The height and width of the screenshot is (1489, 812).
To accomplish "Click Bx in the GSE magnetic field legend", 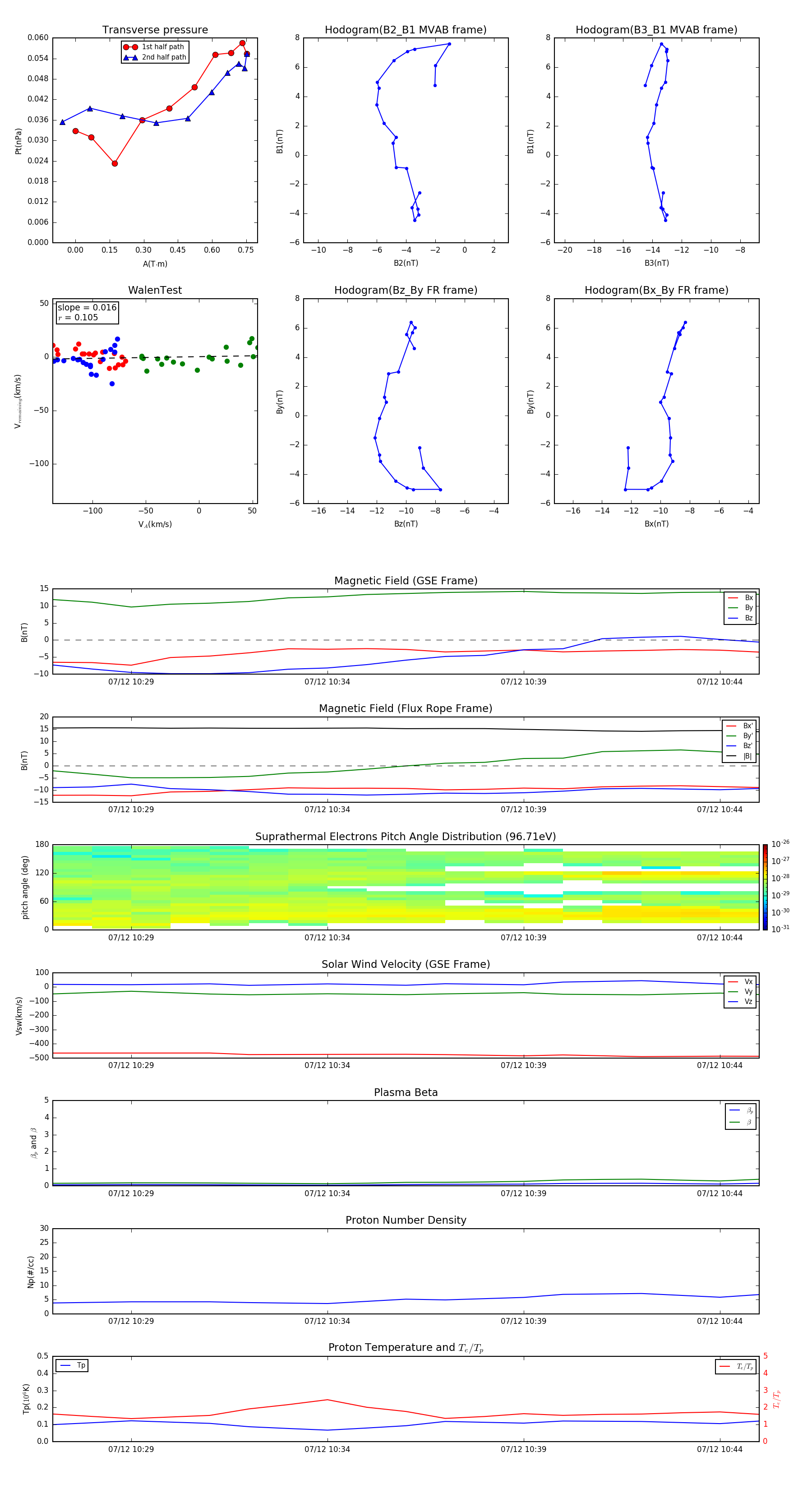I will [x=740, y=598].
